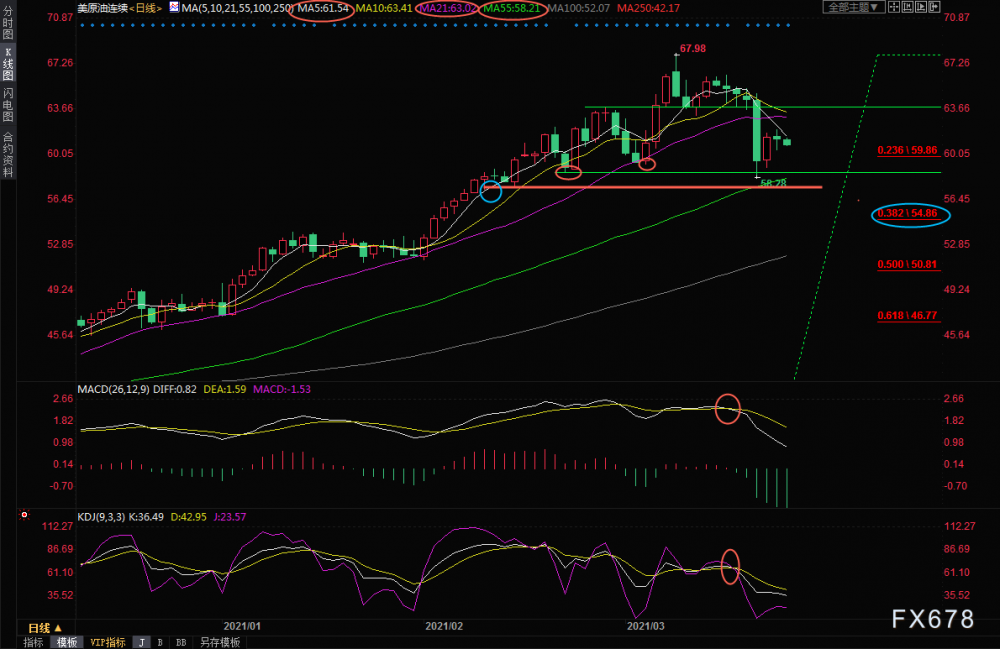Select the BB template button
Image resolution: width=1000 pixels, height=649 pixels.
pos(181,642)
